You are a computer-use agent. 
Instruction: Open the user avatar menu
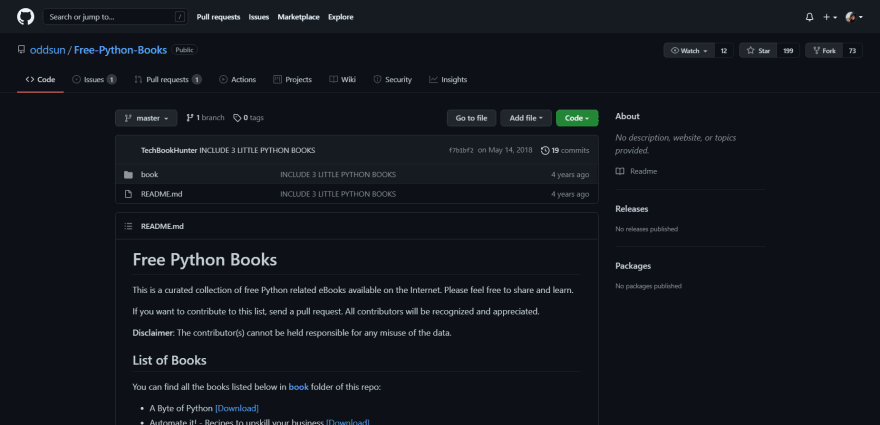click(854, 17)
